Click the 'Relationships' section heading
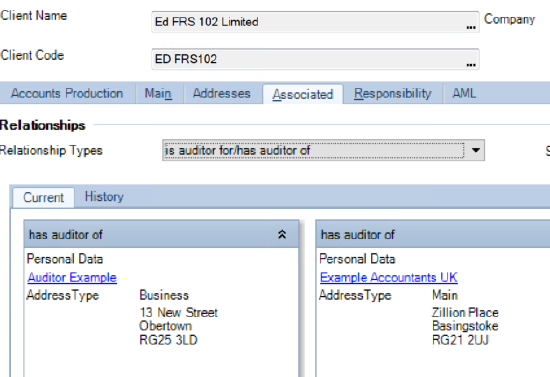The height and width of the screenshot is (377, 550). [42, 125]
